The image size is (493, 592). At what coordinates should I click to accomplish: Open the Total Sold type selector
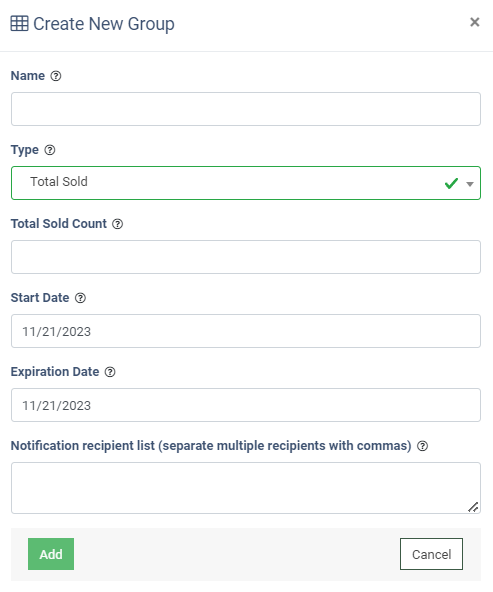[x=246, y=183]
